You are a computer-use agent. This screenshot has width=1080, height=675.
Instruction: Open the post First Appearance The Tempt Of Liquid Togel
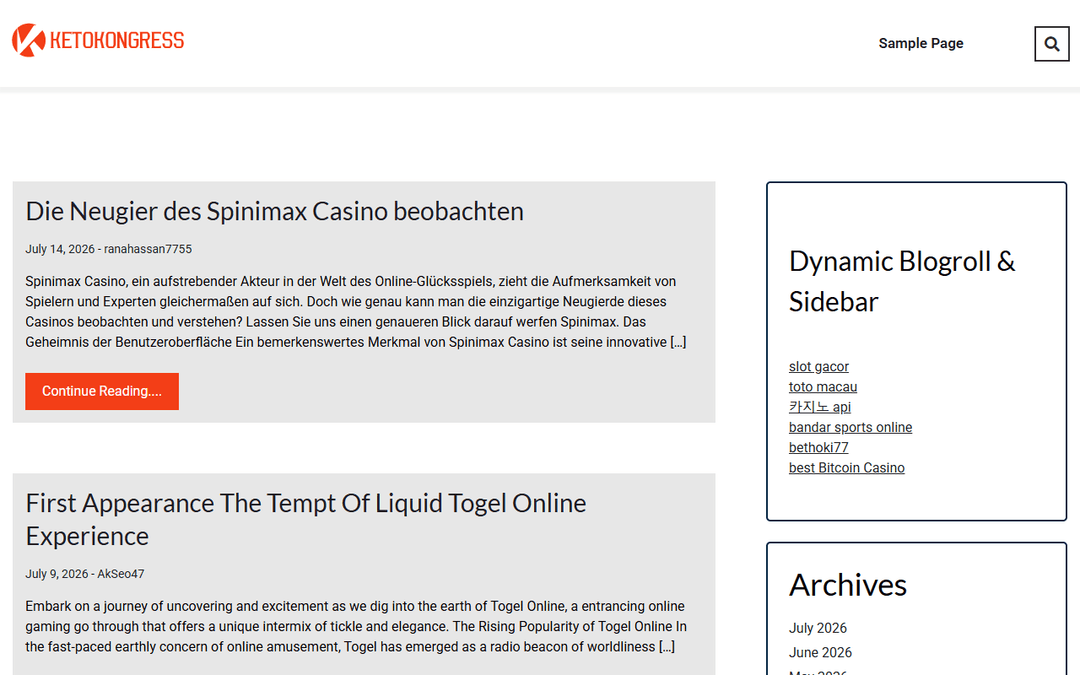[x=306, y=519]
